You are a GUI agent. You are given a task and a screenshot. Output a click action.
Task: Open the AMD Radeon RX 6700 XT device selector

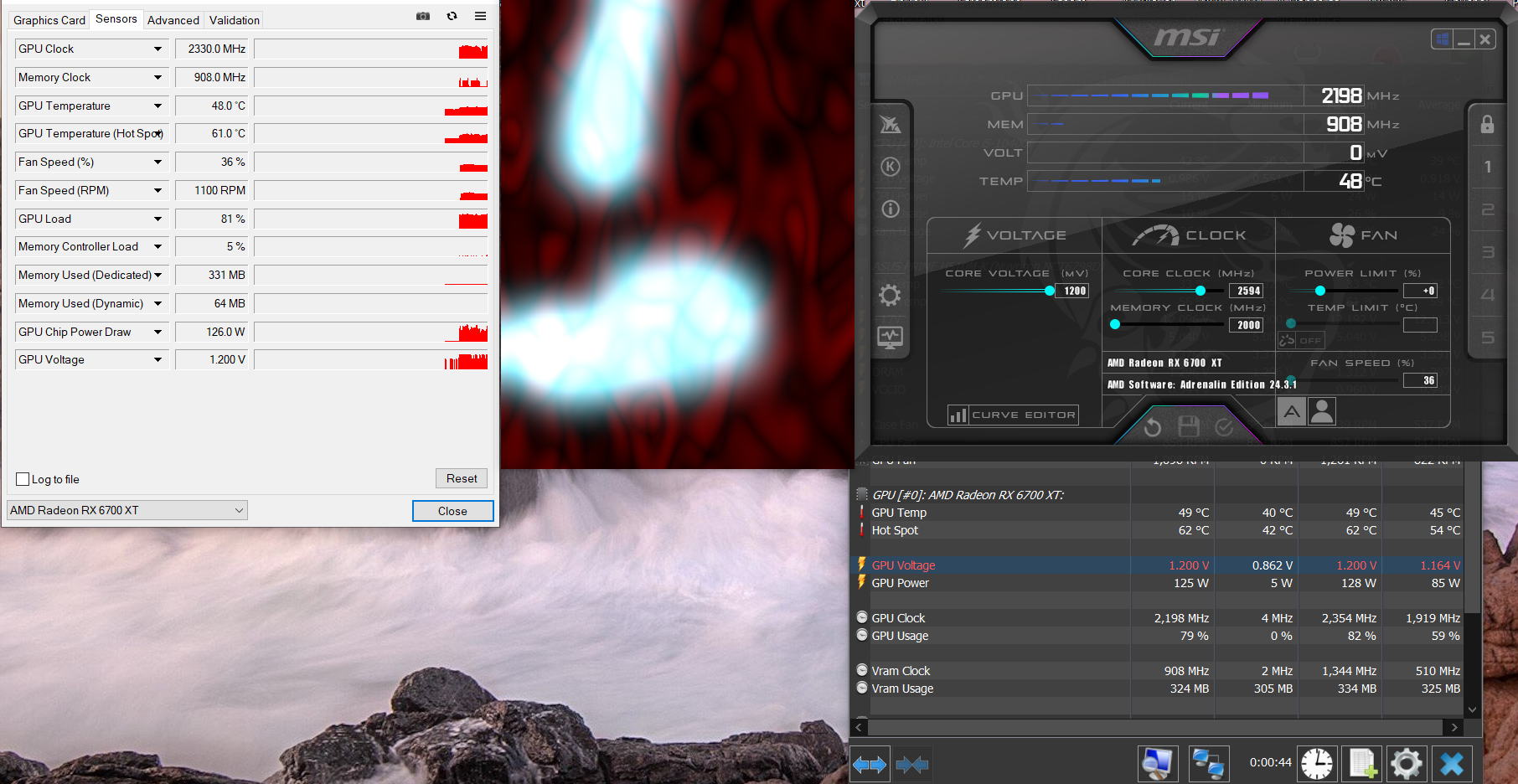[x=126, y=510]
